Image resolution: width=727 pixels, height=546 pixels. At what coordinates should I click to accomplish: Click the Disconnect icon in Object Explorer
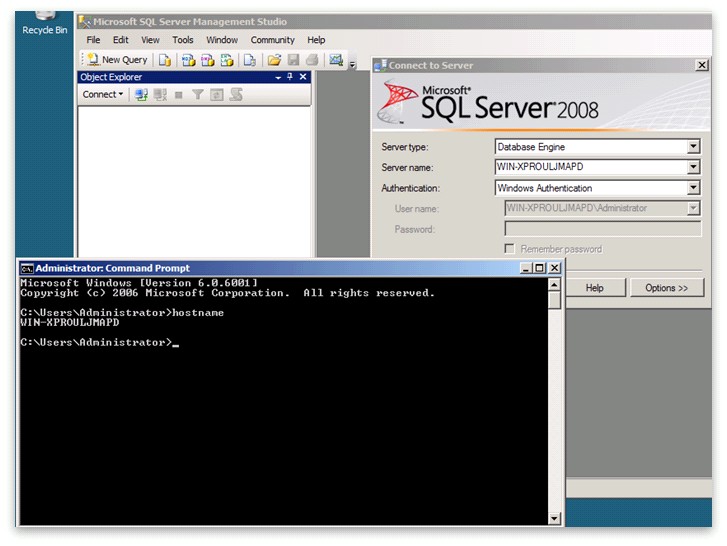coord(160,95)
